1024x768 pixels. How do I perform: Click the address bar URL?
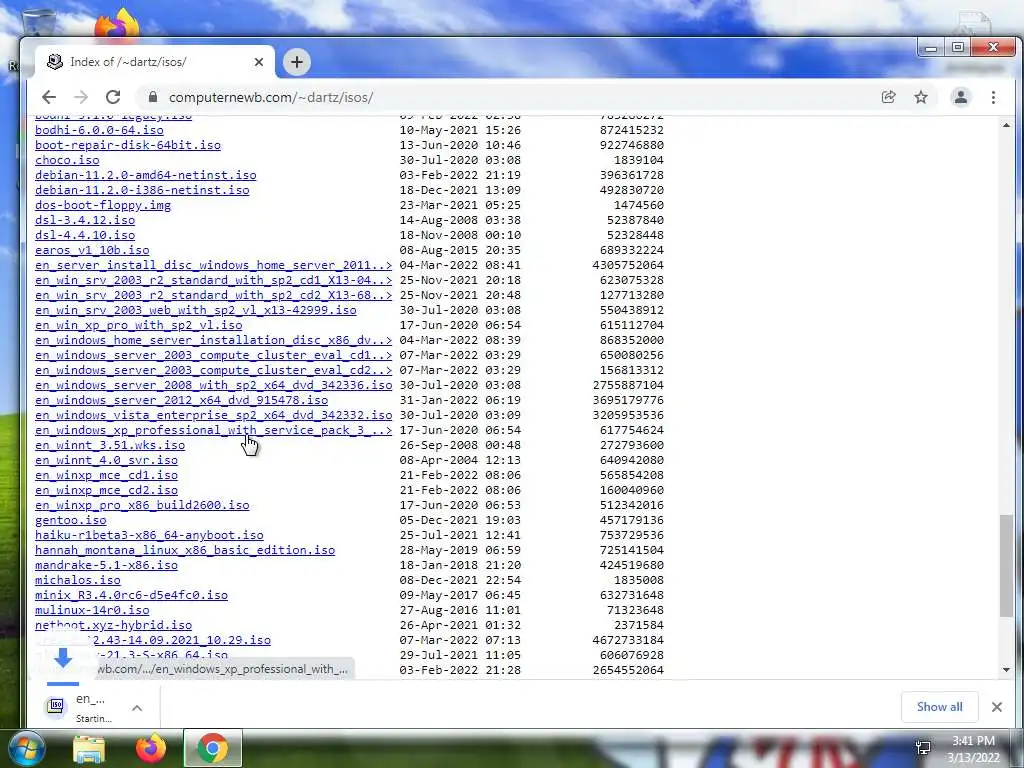[x=271, y=97]
